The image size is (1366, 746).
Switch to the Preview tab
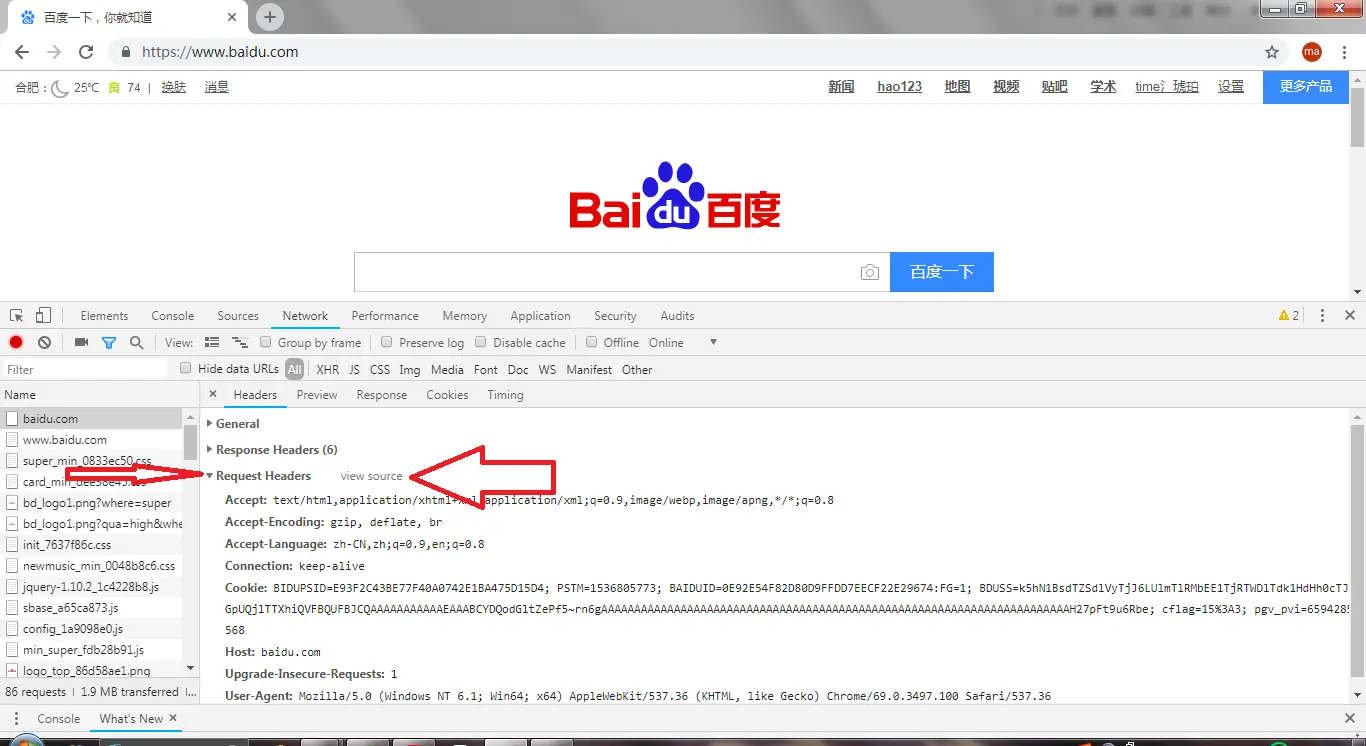[x=317, y=395]
